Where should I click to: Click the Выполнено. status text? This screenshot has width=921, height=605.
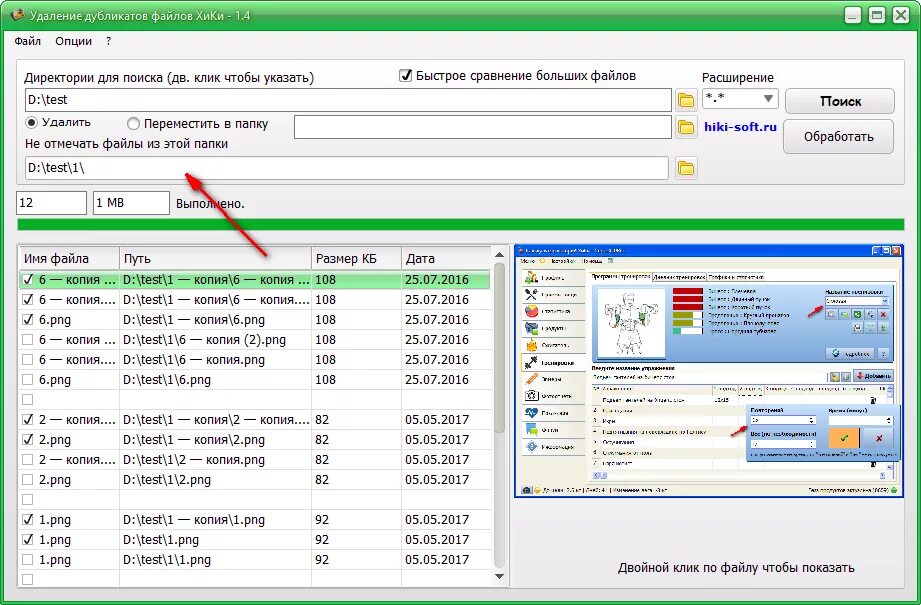pyautogui.click(x=210, y=204)
